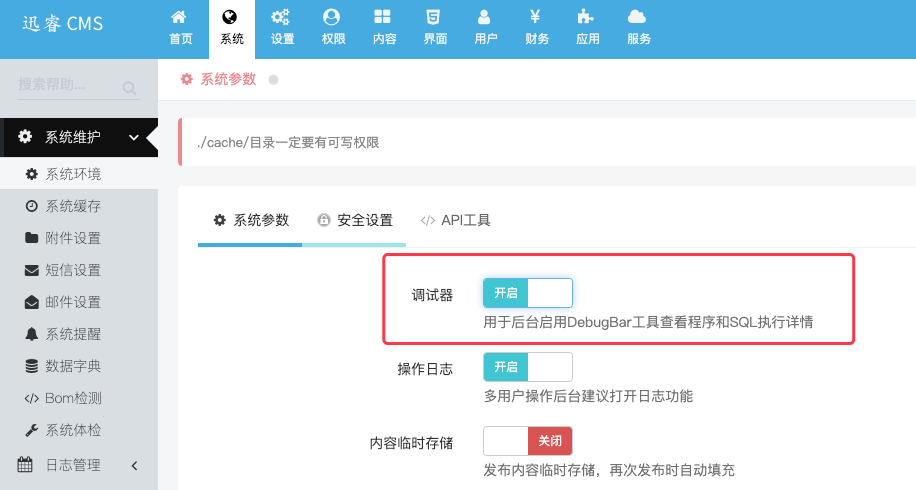The image size is (916, 490).
Task: Click the wrench icon next to 系统体检
Action: pos(32,430)
